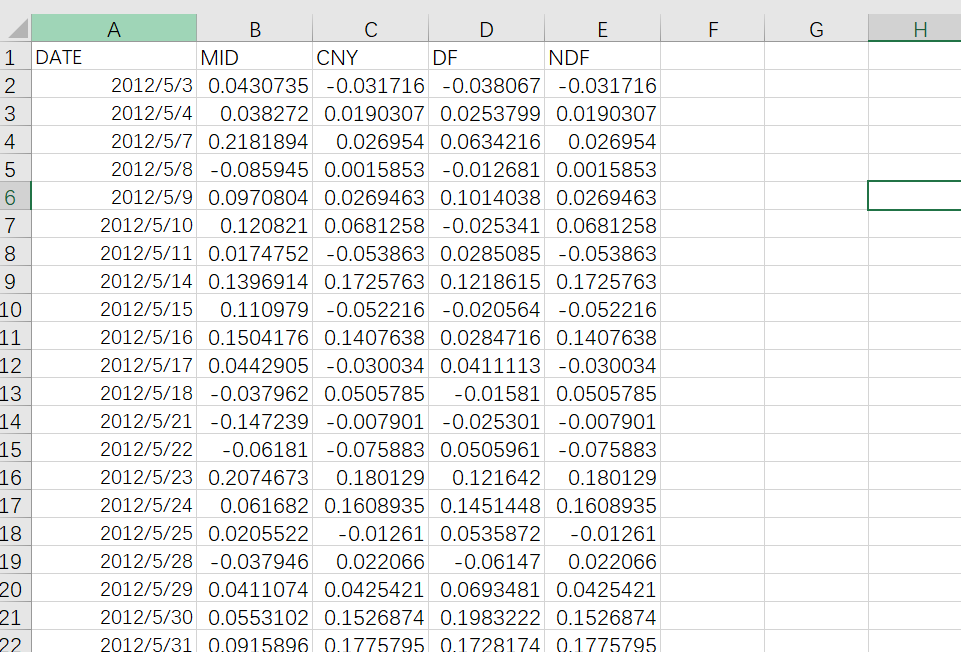This screenshot has width=961, height=652.
Task: Select the empty outlined cell H6
Action: pos(915,196)
